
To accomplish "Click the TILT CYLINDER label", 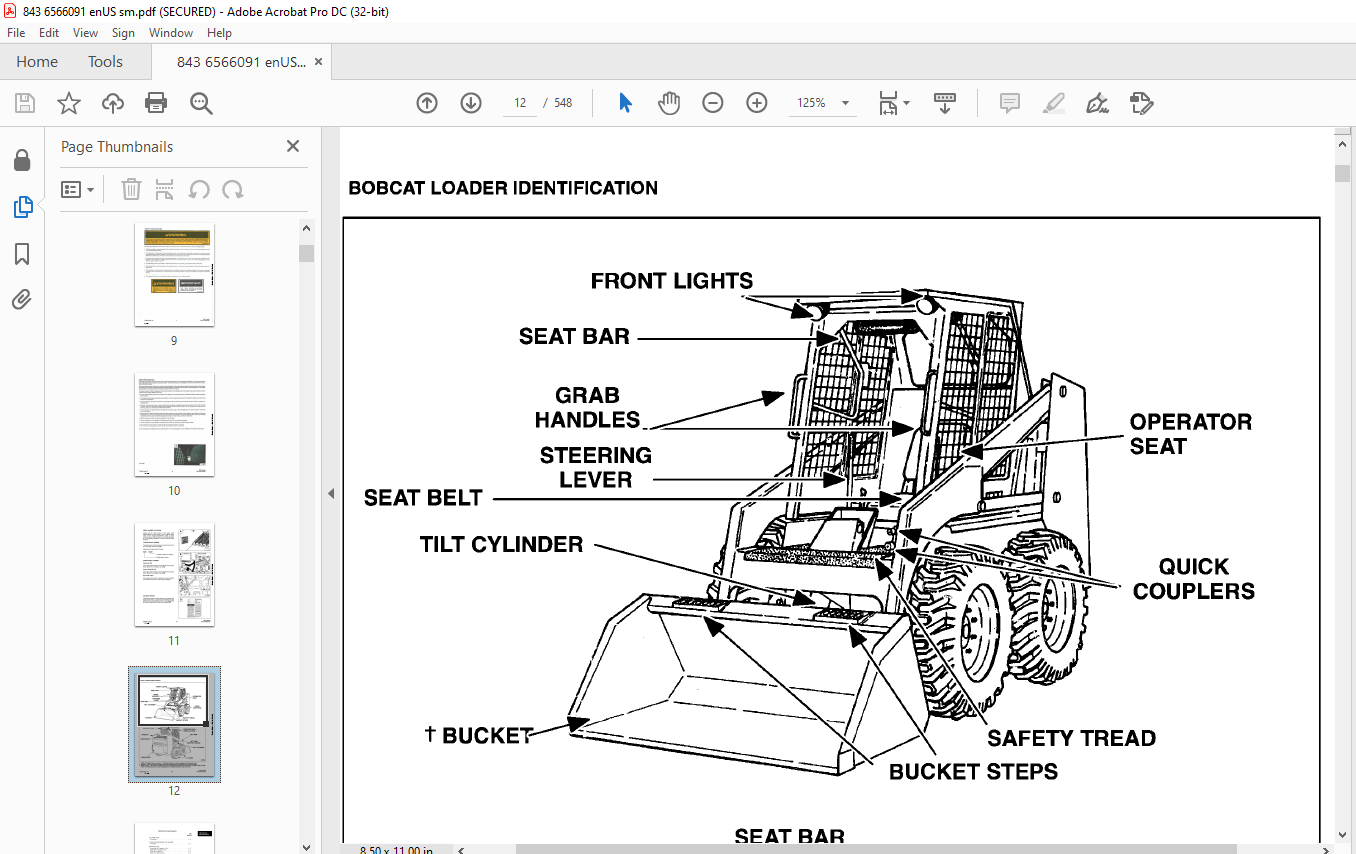I will point(501,544).
